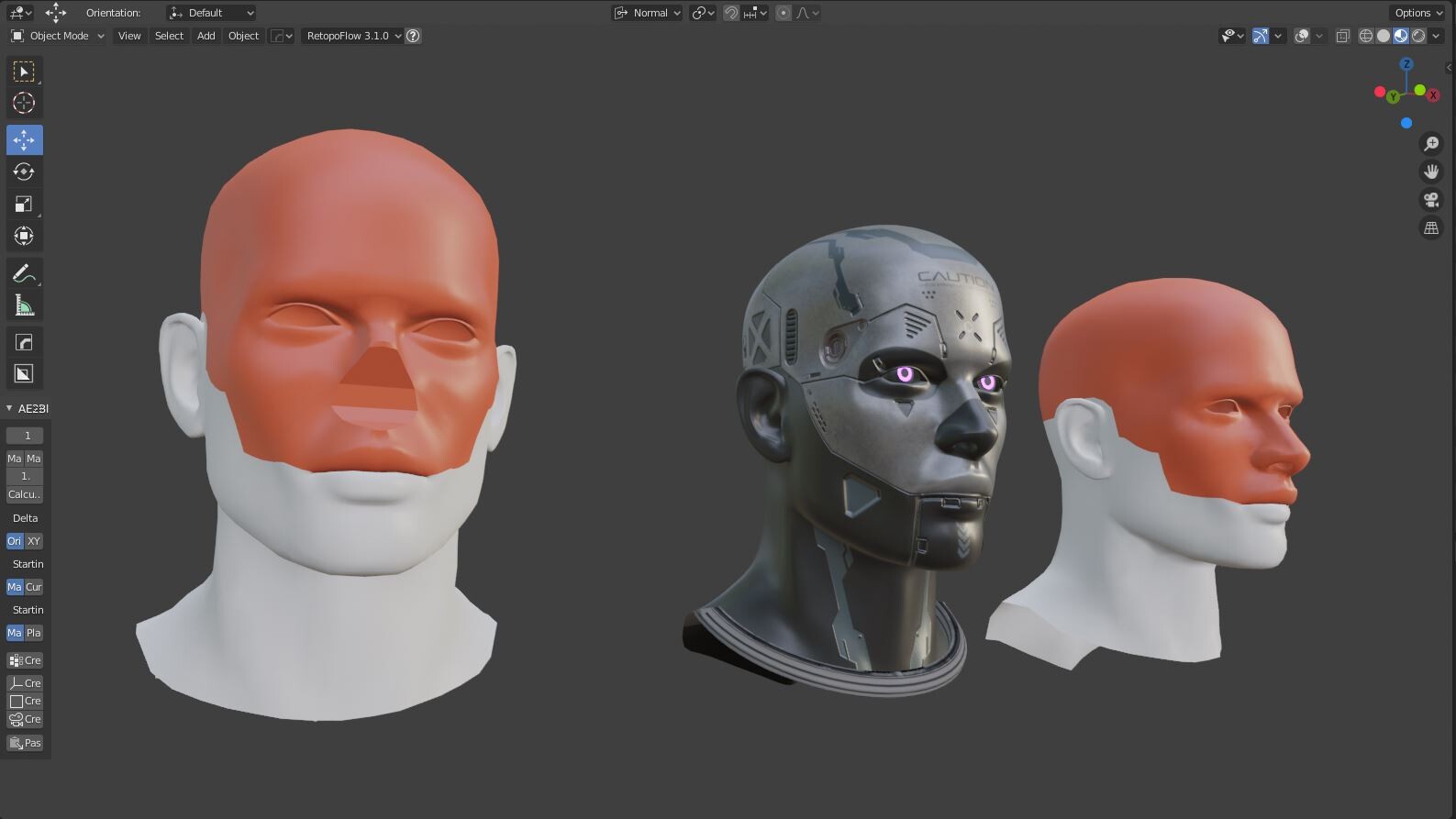This screenshot has width=1456, height=819.
Task: Toggle X-ray view button
Action: pyautogui.click(x=1342, y=36)
